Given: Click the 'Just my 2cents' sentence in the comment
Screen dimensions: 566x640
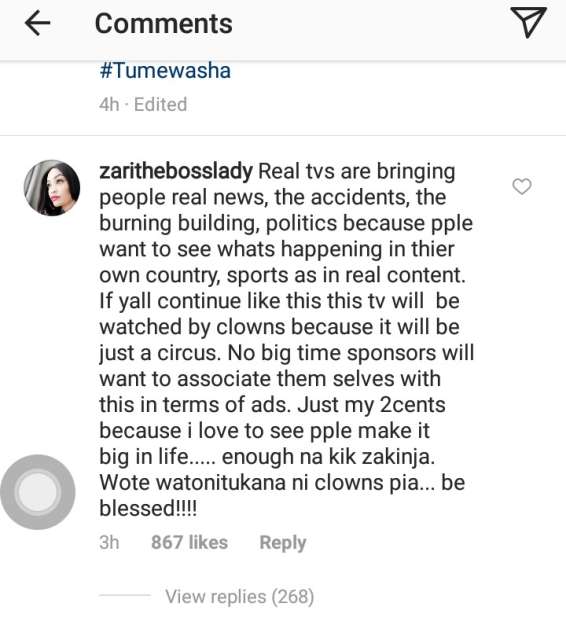Looking at the screenshot, I should click(371, 405).
